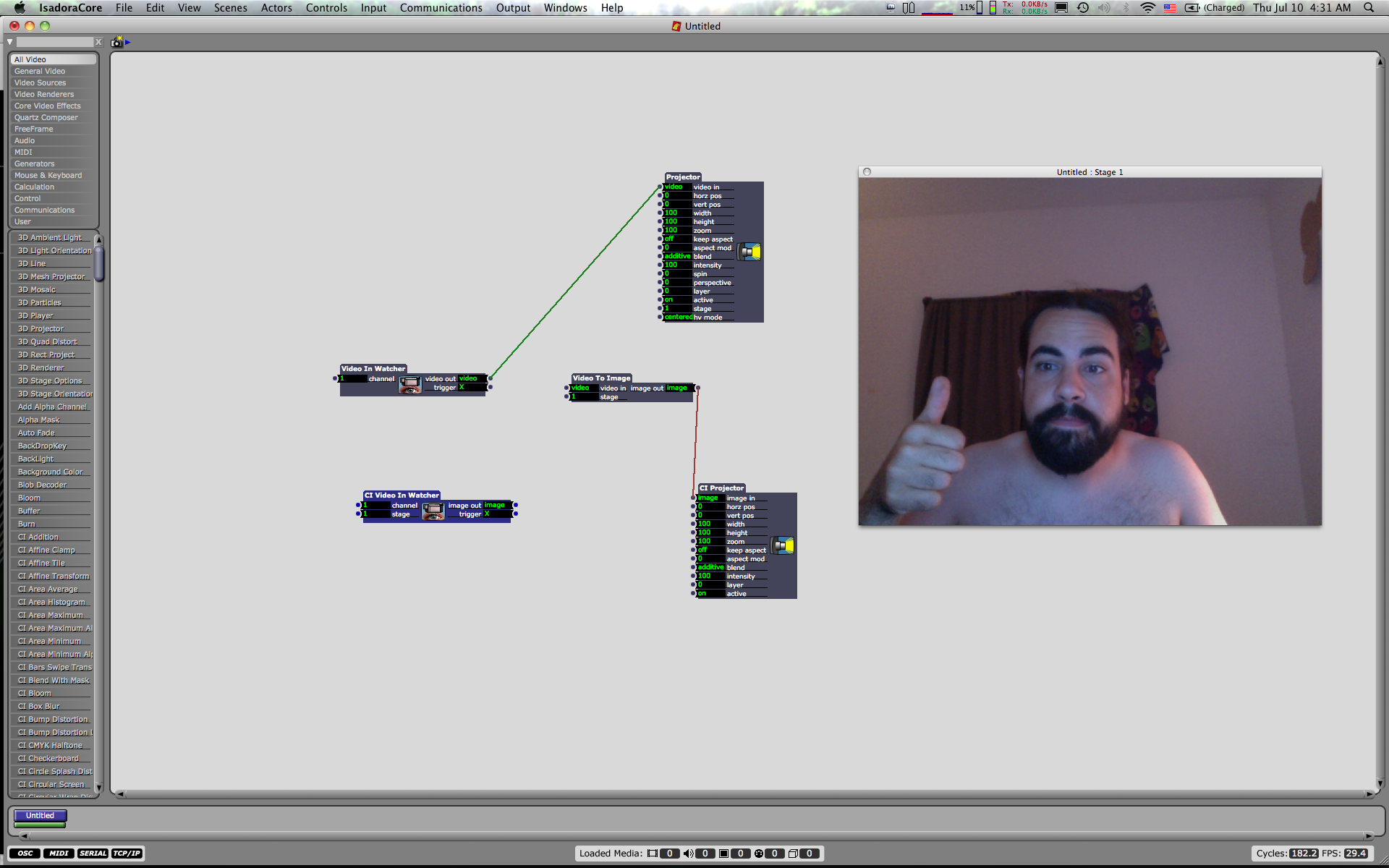This screenshot has height=868, width=1389.
Task: Toggle Projector 'keep aspect' off value
Action: coord(677,239)
